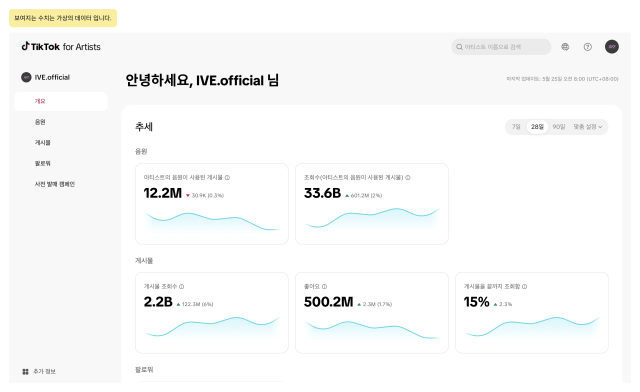Show info icon on the 15% card title
640x392 pixels.
pos(524,287)
